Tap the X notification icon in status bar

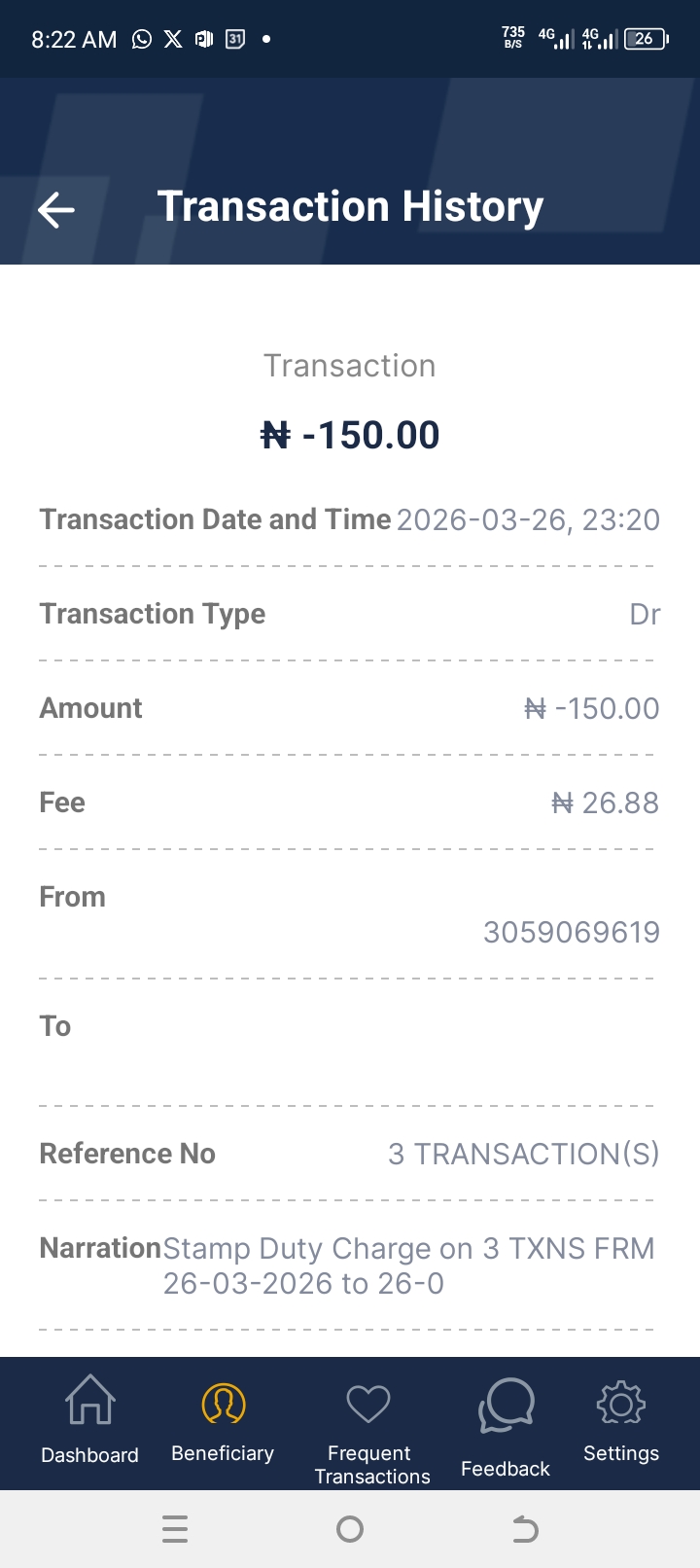click(x=173, y=39)
